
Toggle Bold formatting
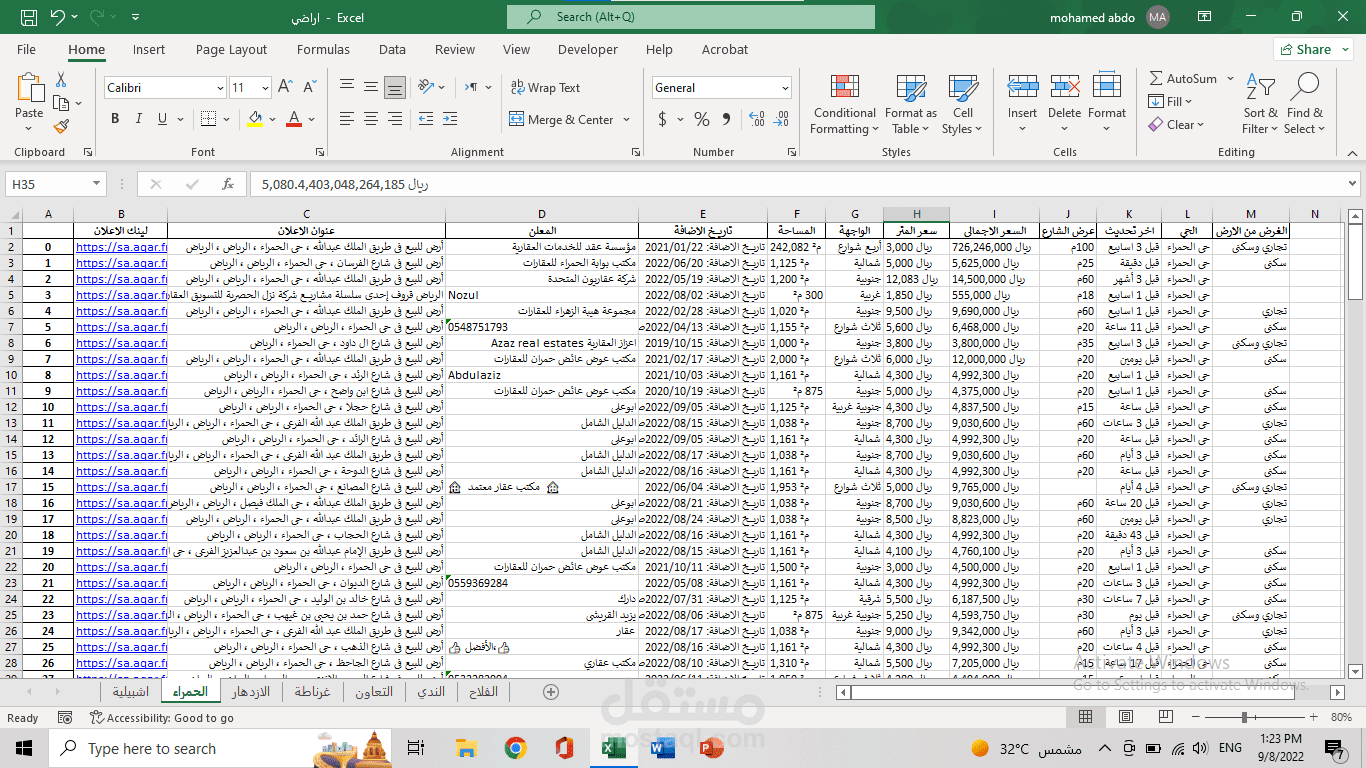[x=115, y=119]
